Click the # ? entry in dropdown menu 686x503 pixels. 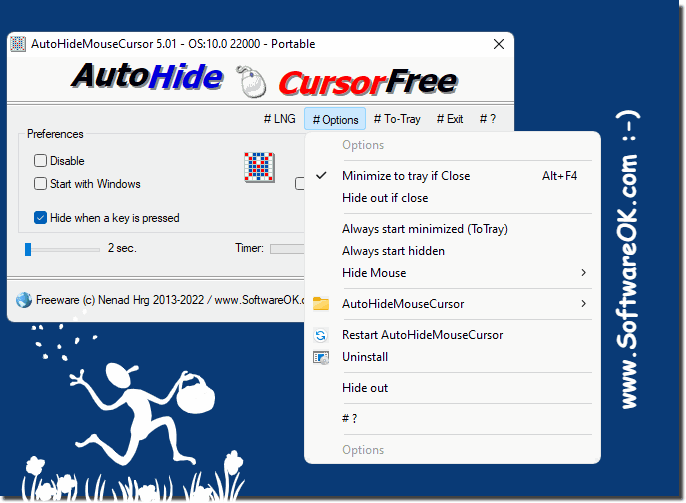click(452, 419)
